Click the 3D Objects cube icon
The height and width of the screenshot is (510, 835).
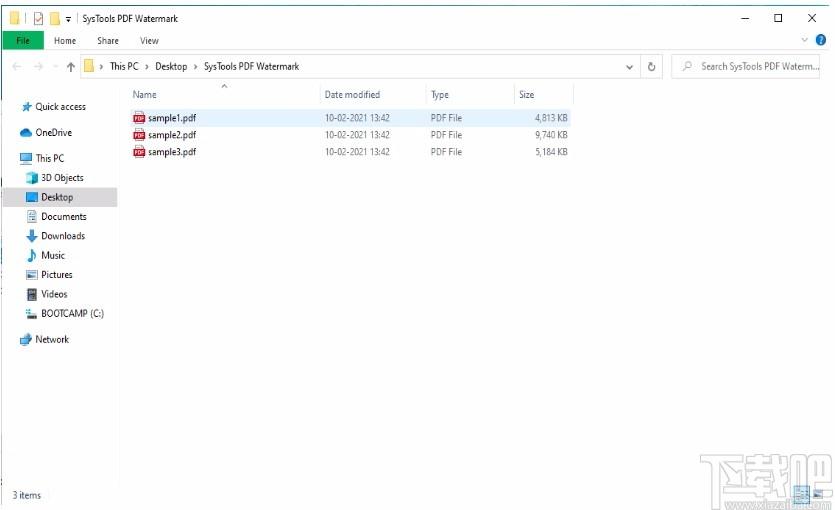click(32, 178)
